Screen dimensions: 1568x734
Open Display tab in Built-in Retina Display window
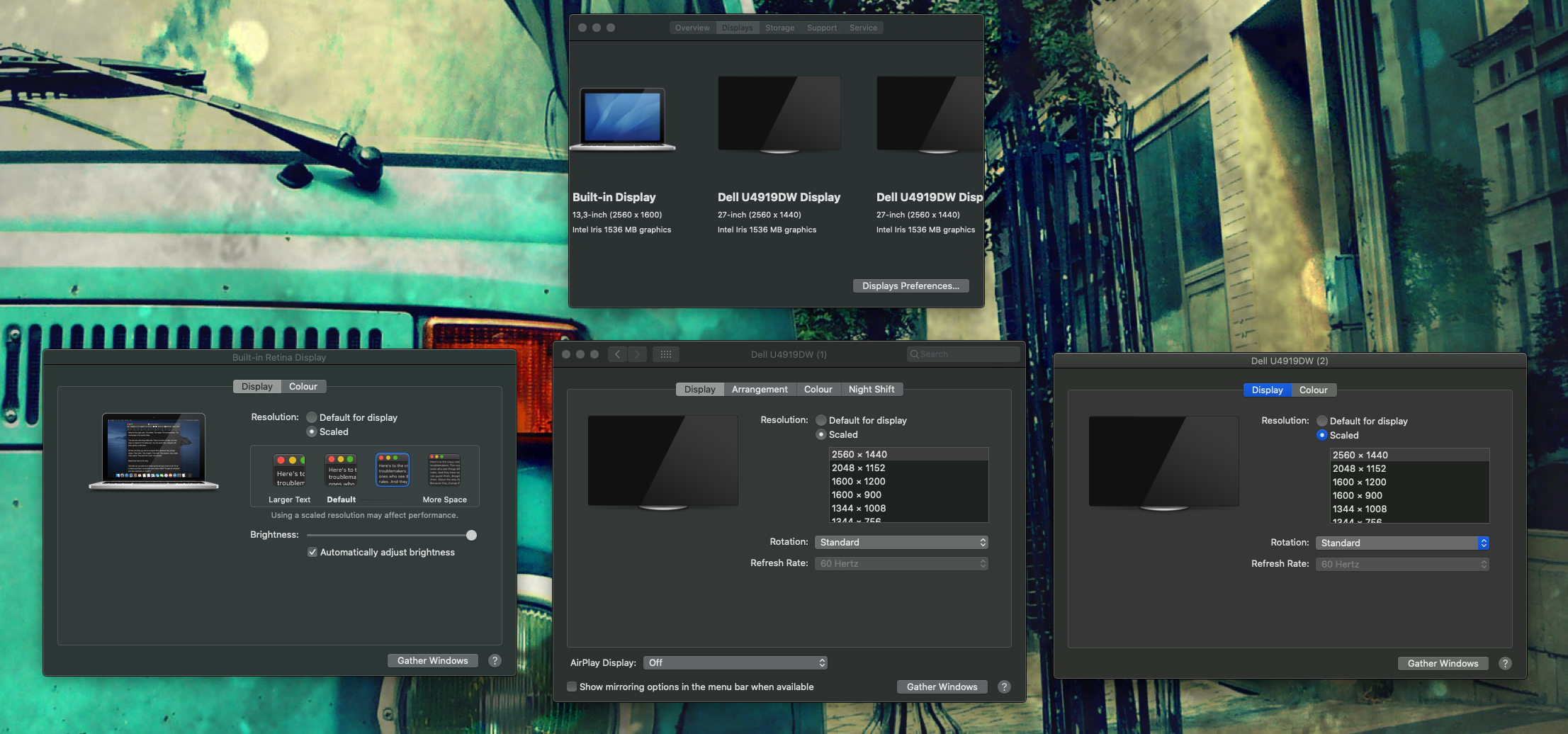point(256,386)
